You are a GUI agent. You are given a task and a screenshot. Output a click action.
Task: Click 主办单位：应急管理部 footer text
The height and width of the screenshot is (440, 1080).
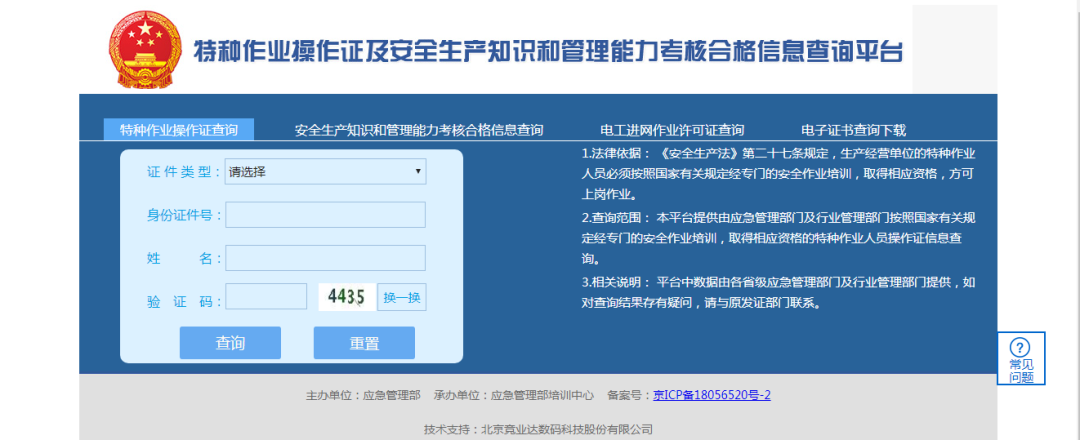tap(363, 395)
